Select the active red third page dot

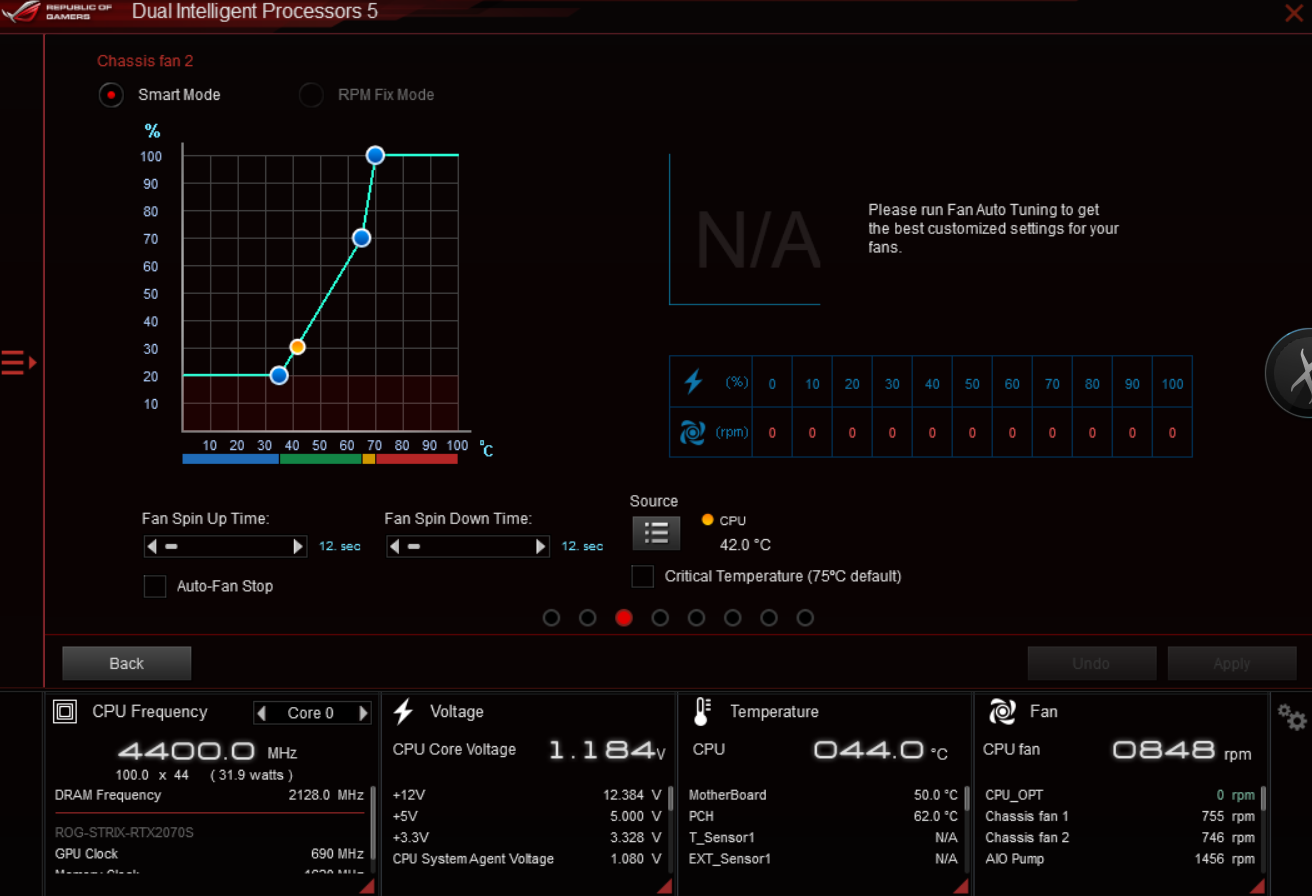[624, 618]
